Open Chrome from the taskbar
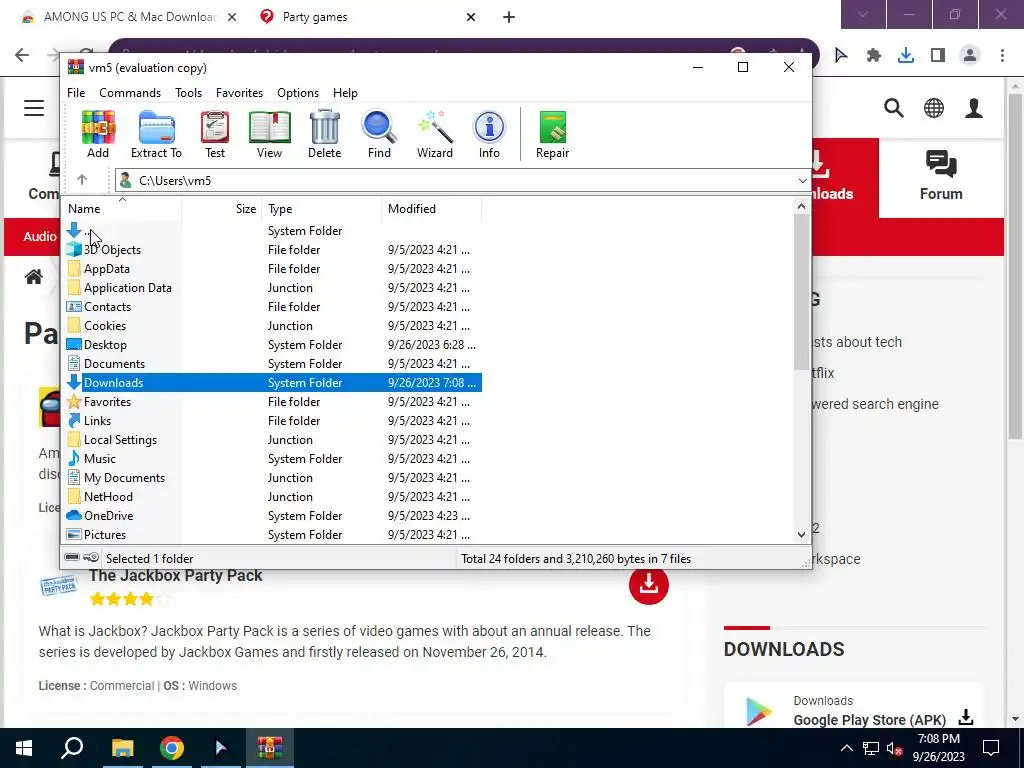Image resolution: width=1024 pixels, height=768 pixels. 172,748
